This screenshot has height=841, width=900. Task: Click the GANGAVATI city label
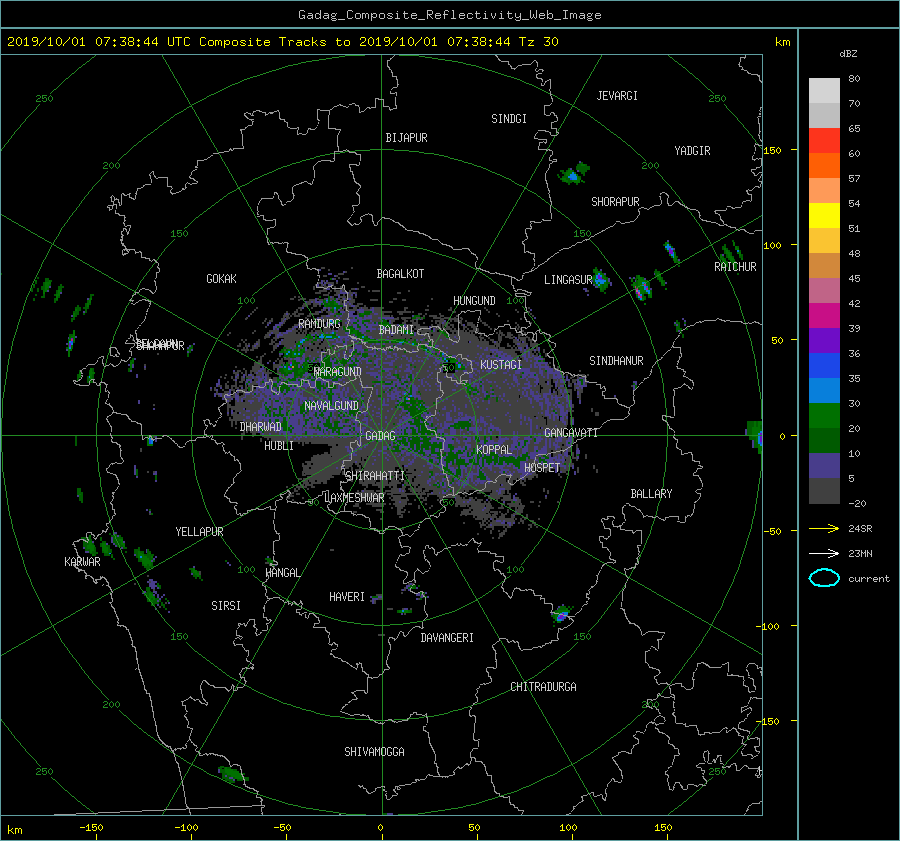click(571, 433)
